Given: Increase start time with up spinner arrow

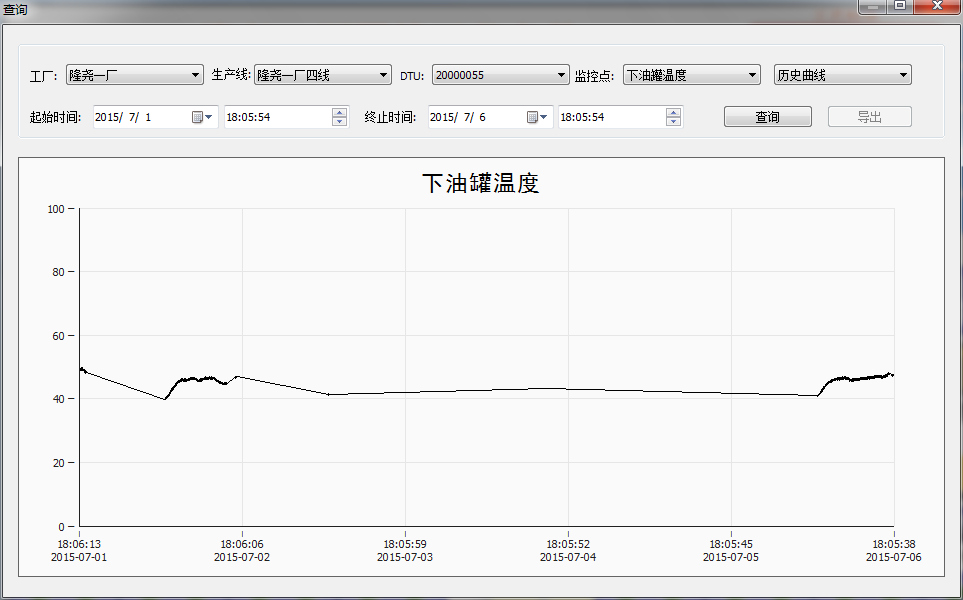Looking at the screenshot, I should [340, 112].
